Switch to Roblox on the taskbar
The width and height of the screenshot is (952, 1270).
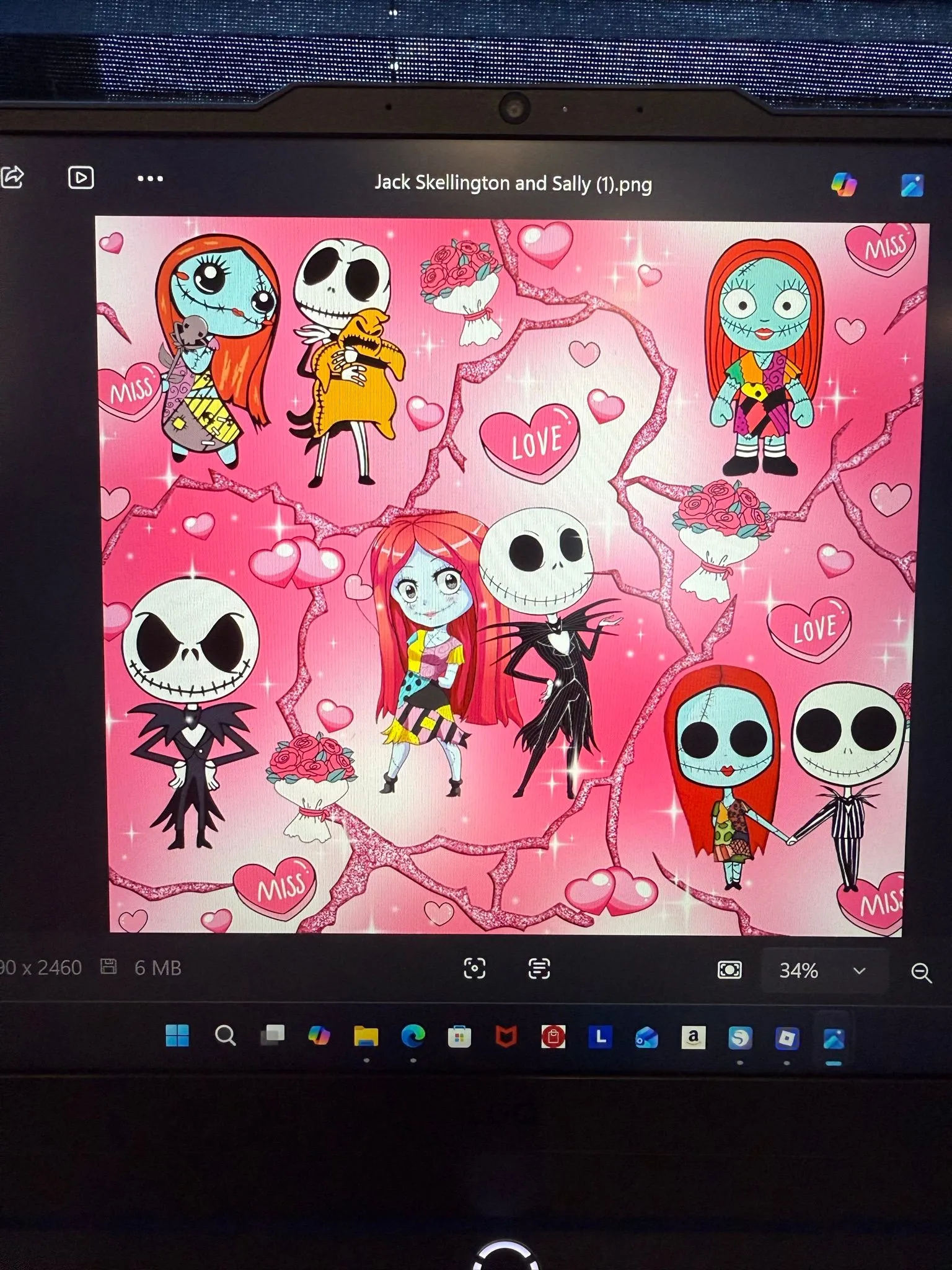[787, 1039]
